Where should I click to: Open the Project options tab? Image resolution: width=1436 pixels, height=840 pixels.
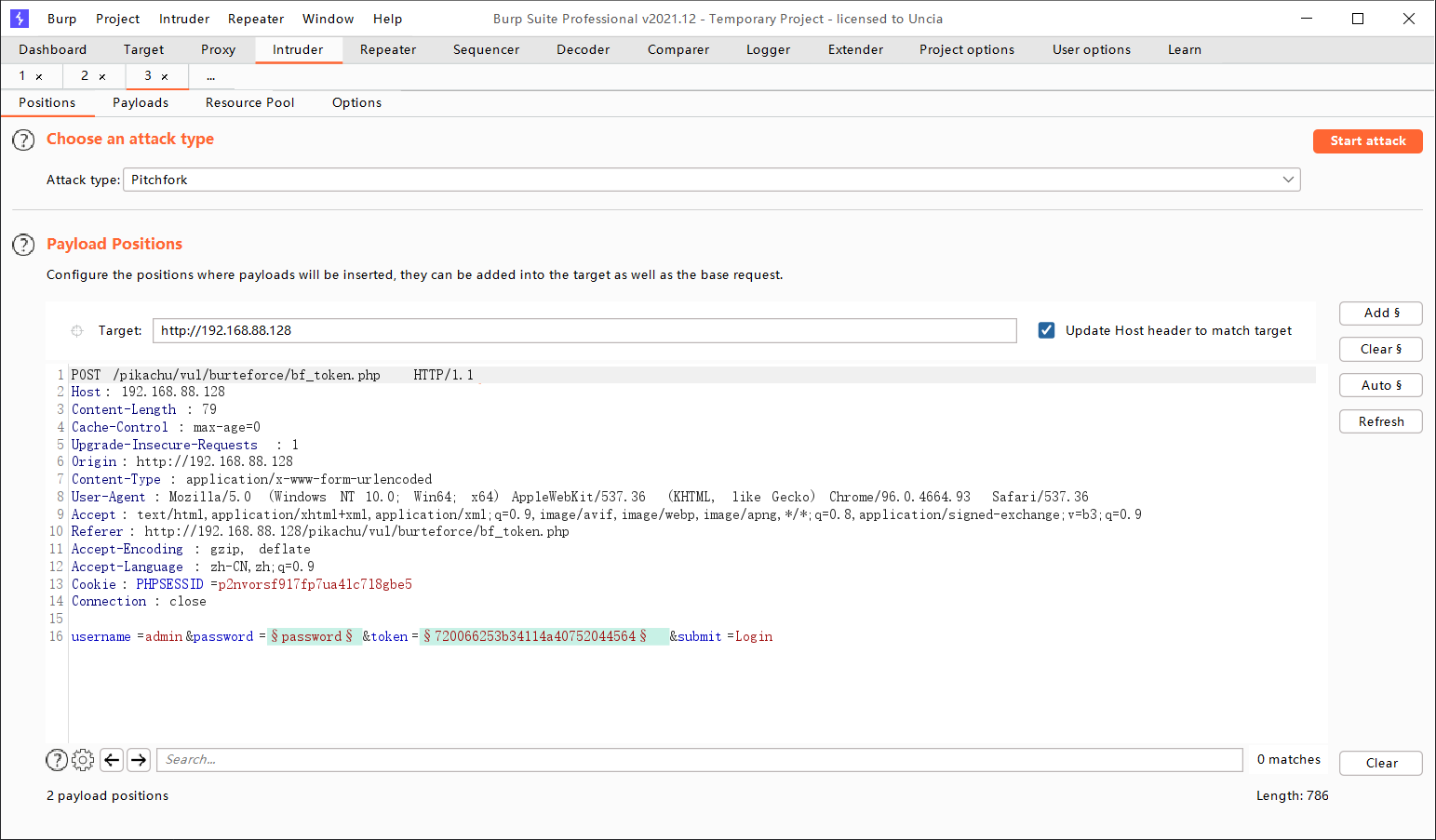pyautogui.click(x=967, y=49)
